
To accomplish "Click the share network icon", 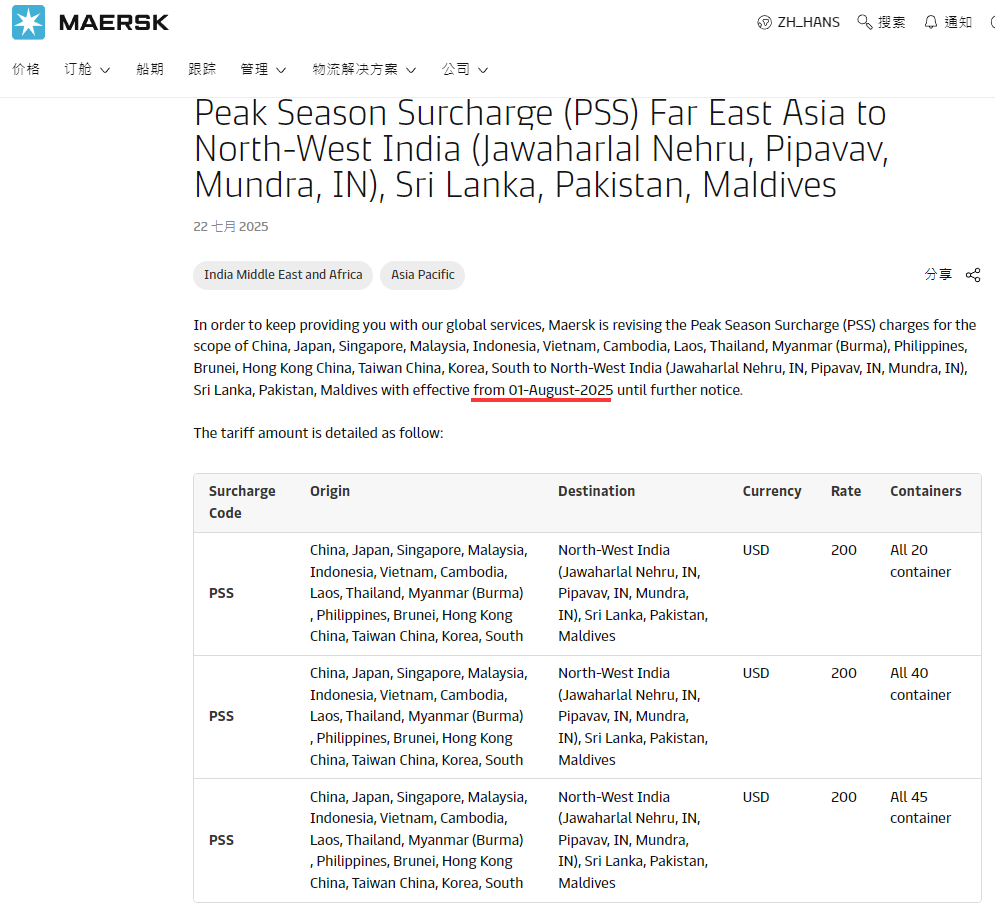I will coord(973,275).
